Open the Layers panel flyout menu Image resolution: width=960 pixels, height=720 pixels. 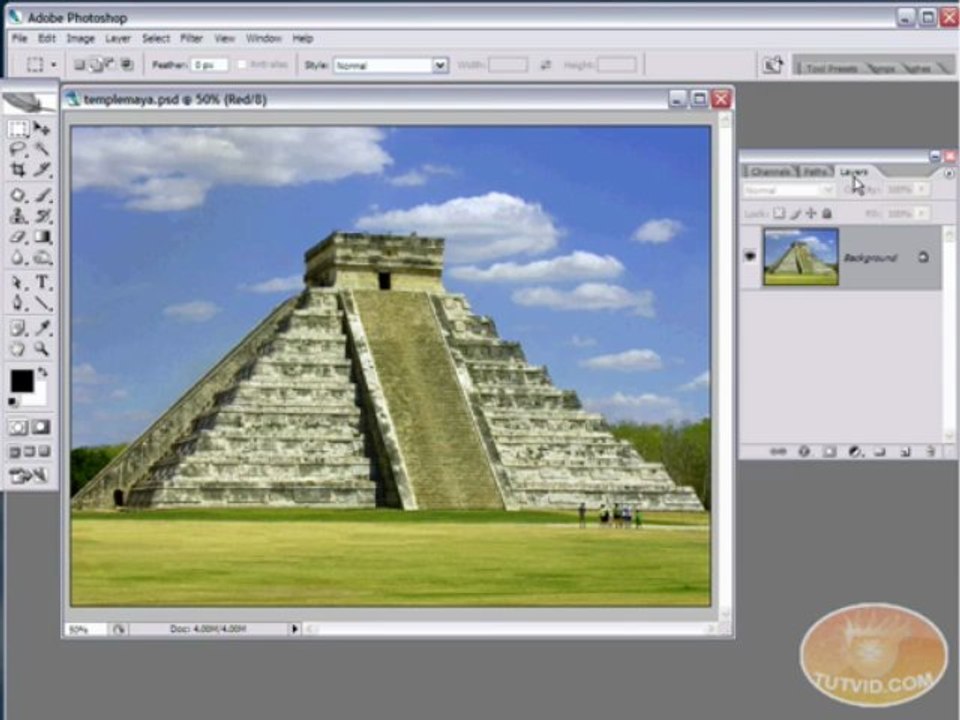point(948,174)
